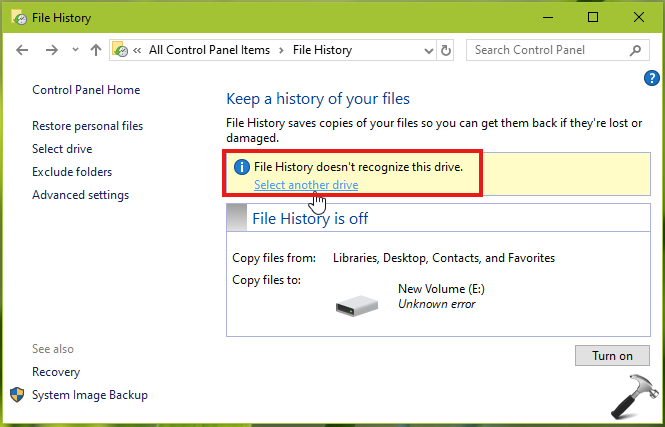Viewport: 665px width, 427px height.
Task: Click the Turn on button
Action: 612,355
